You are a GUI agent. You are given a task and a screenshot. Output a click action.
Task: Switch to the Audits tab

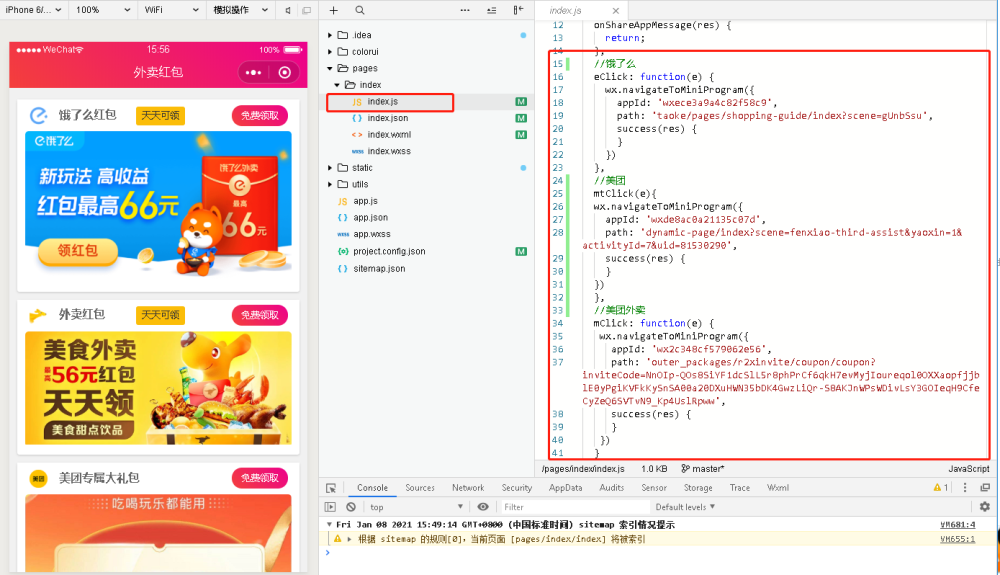click(612, 488)
